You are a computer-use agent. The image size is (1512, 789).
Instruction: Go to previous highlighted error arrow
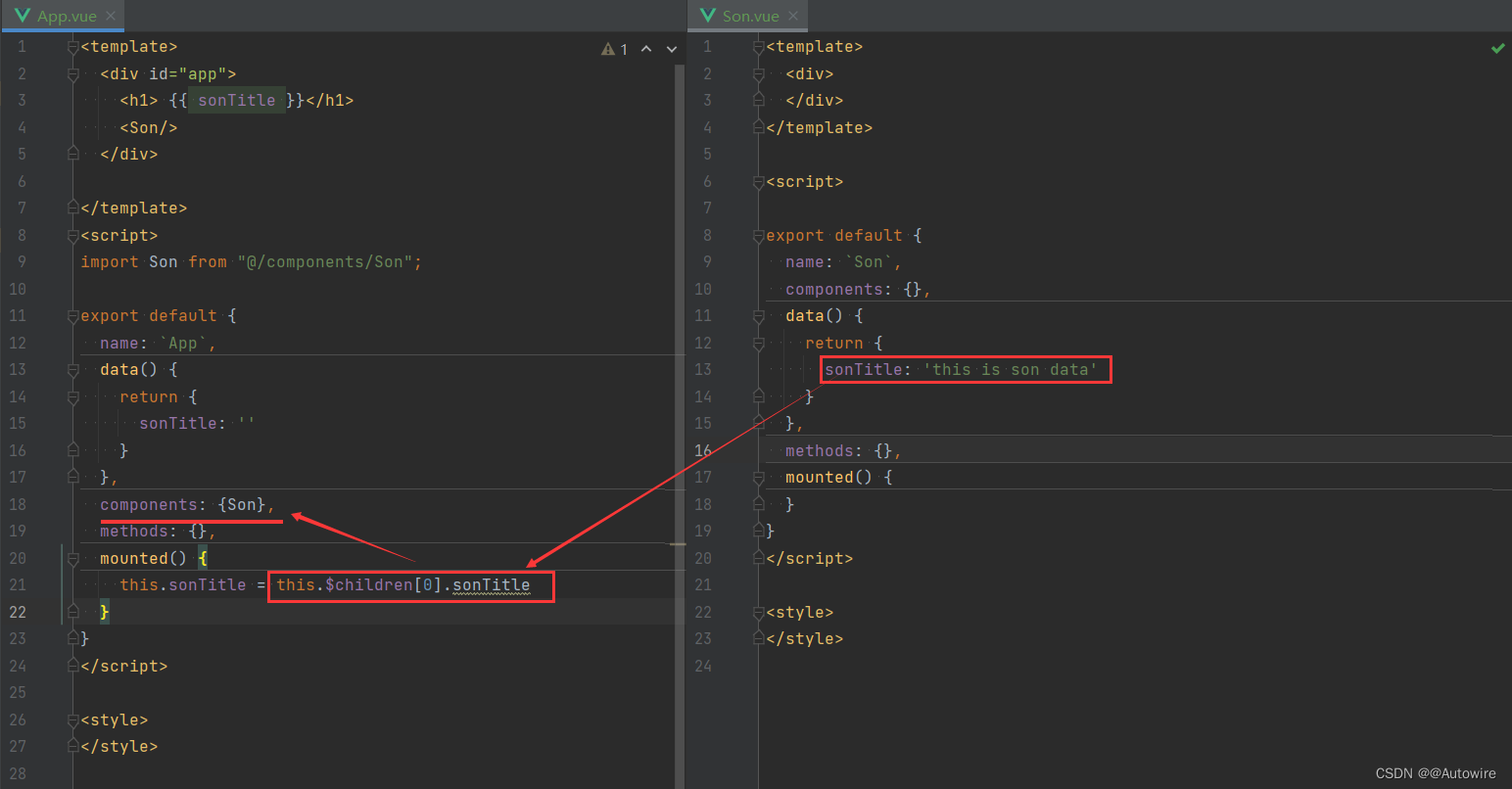coord(646,49)
